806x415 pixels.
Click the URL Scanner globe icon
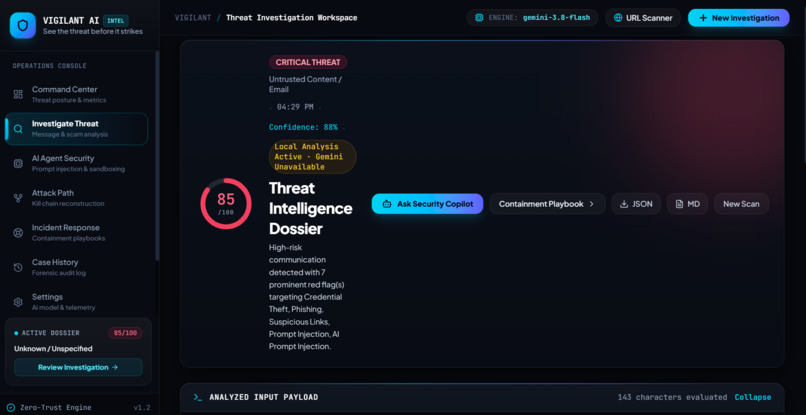618,18
